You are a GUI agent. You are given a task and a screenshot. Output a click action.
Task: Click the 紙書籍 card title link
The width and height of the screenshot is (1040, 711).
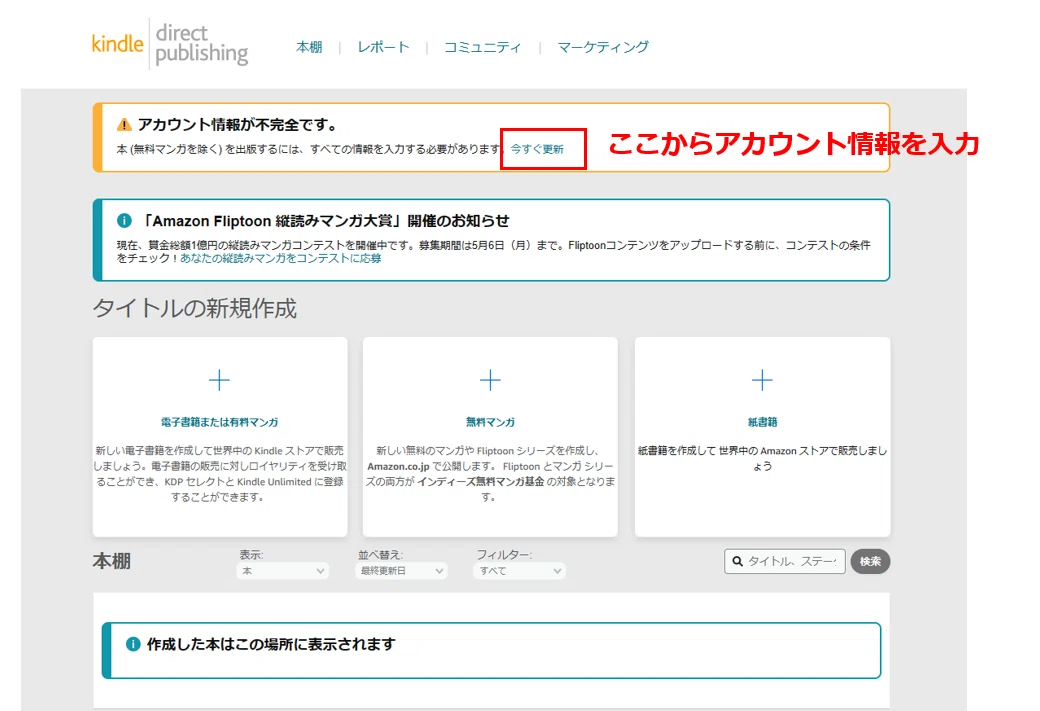coord(762,422)
